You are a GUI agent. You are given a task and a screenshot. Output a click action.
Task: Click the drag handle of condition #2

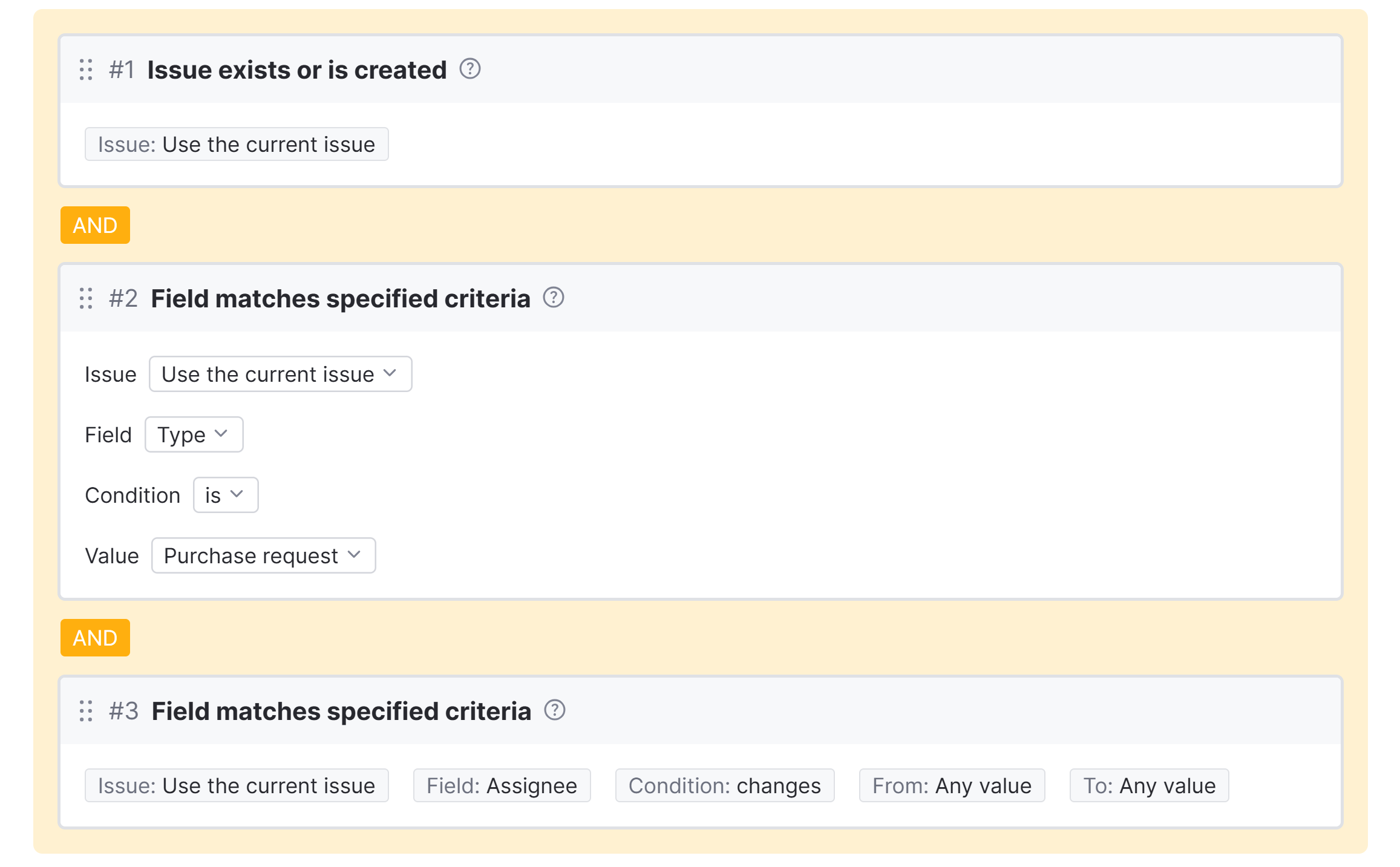tap(85, 298)
